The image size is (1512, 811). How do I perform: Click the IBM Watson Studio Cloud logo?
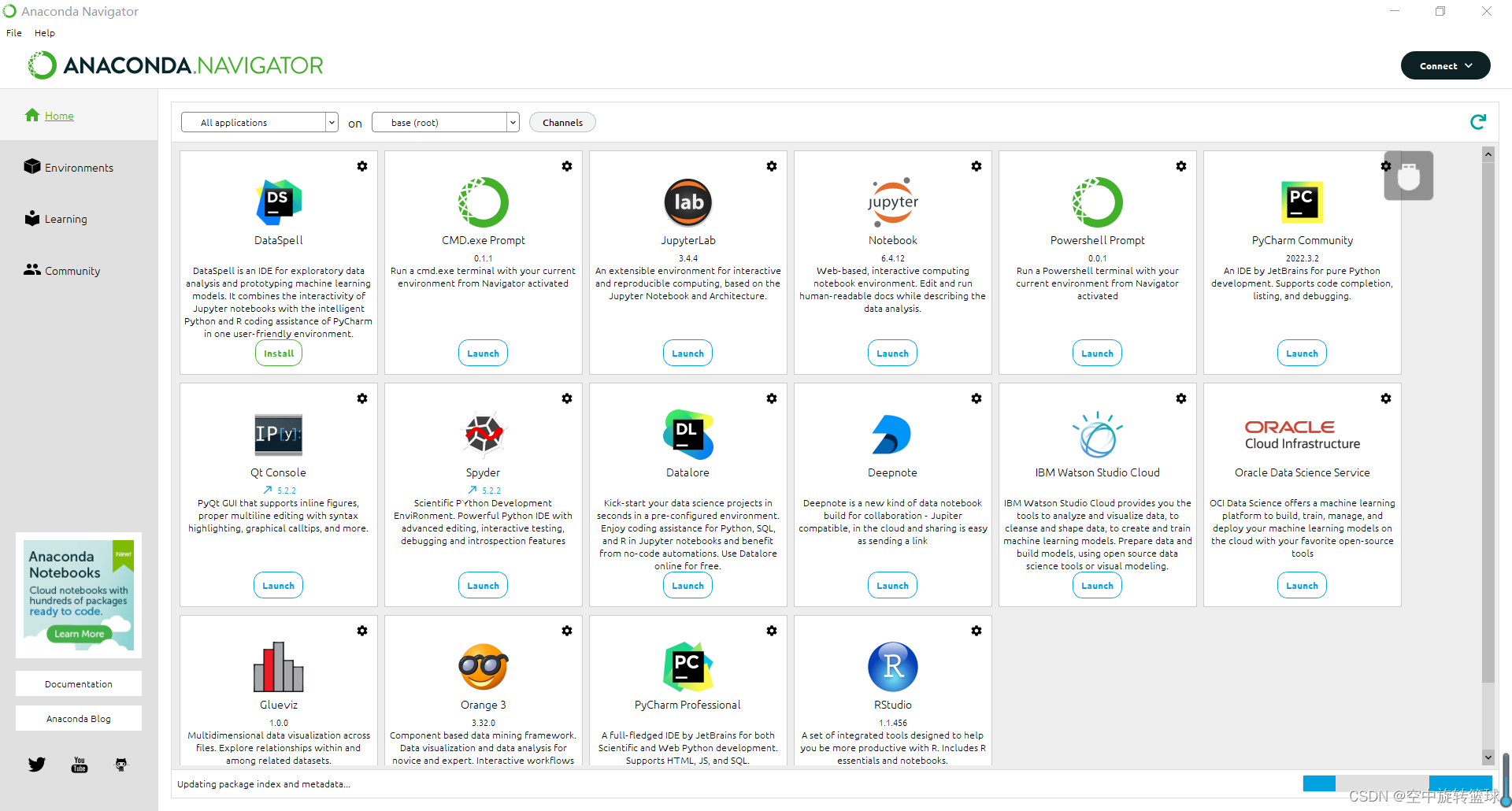[1098, 435]
